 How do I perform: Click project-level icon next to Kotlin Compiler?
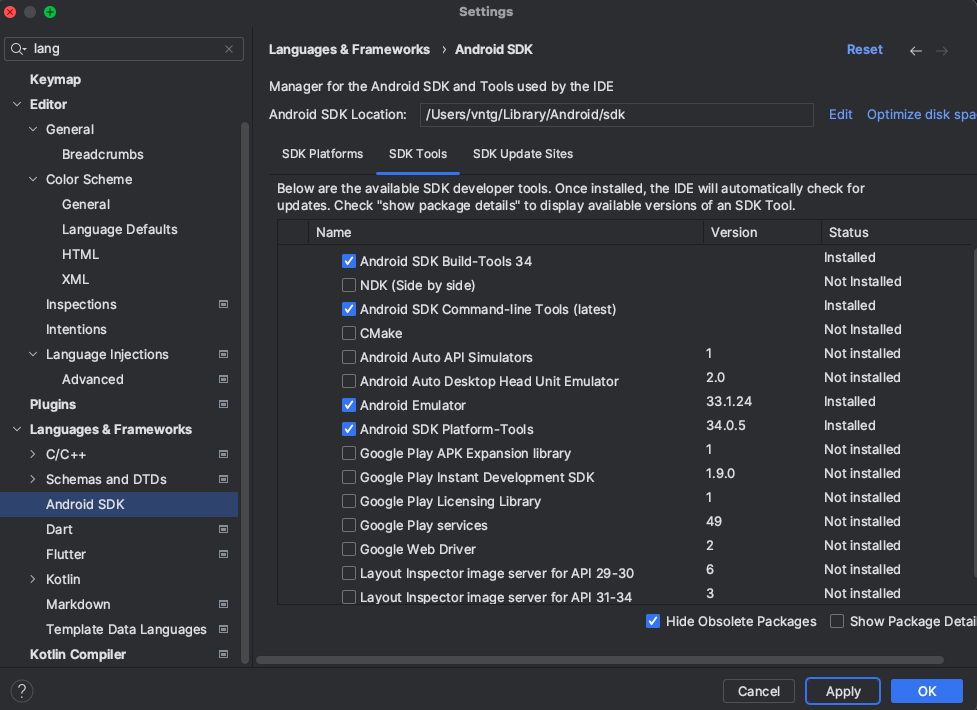click(223, 654)
